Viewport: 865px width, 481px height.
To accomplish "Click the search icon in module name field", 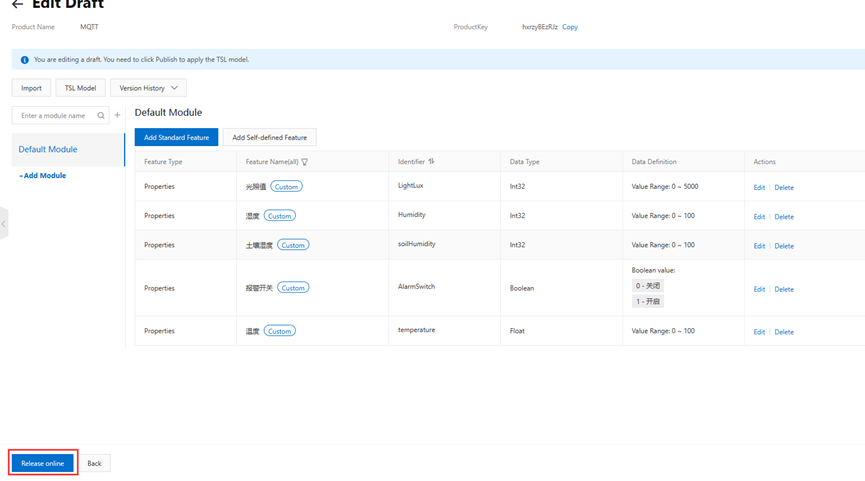I will point(101,116).
